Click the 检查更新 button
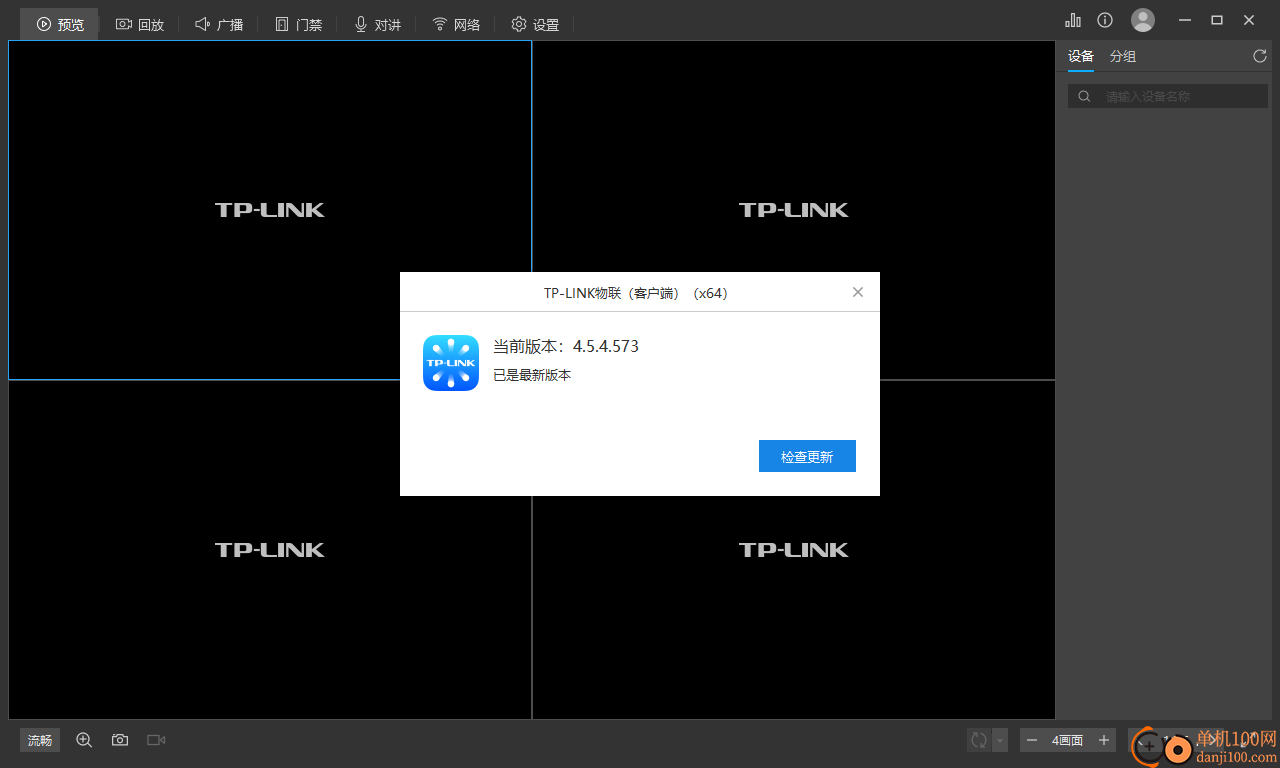The image size is (1280, 768). tap(807, 456)
